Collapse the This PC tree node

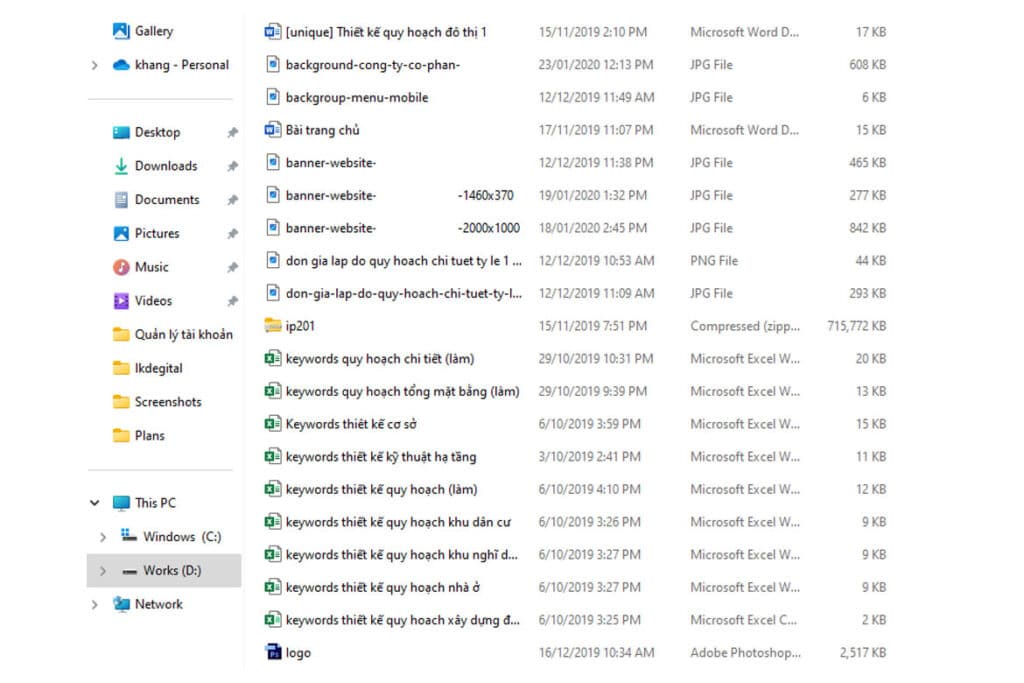pyautogui.click(x=95, y=503)
